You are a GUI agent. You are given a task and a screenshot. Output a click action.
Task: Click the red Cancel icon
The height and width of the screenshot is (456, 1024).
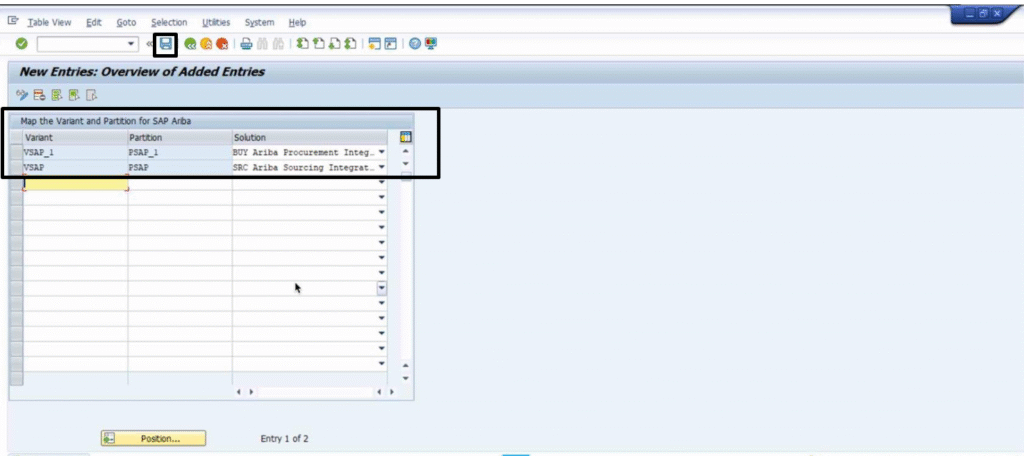(x=222, y=44)
